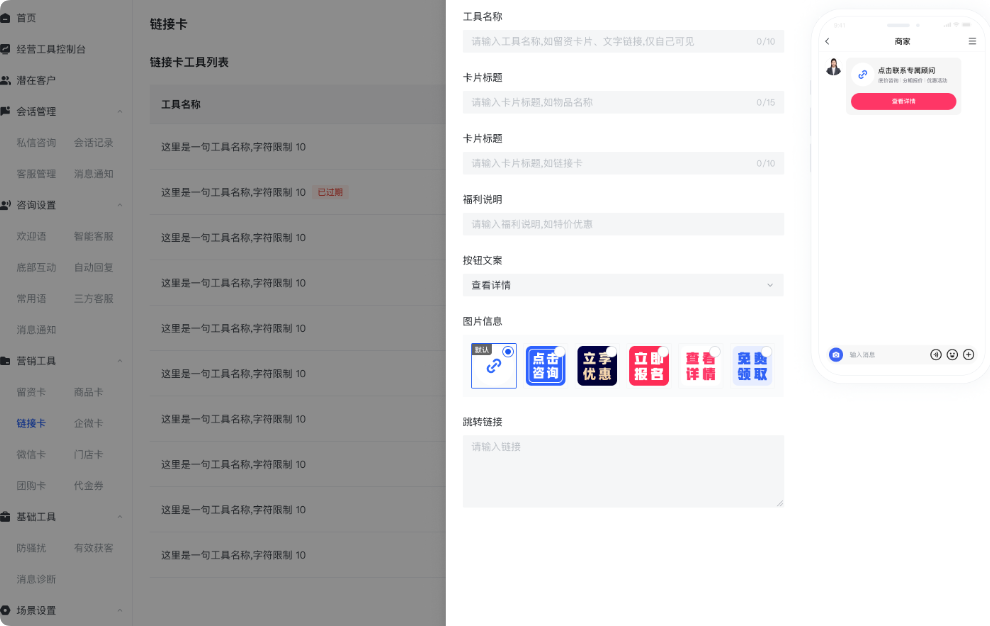
Task: Tap the back arrow in phone preview
Action: tap(827, 42)
